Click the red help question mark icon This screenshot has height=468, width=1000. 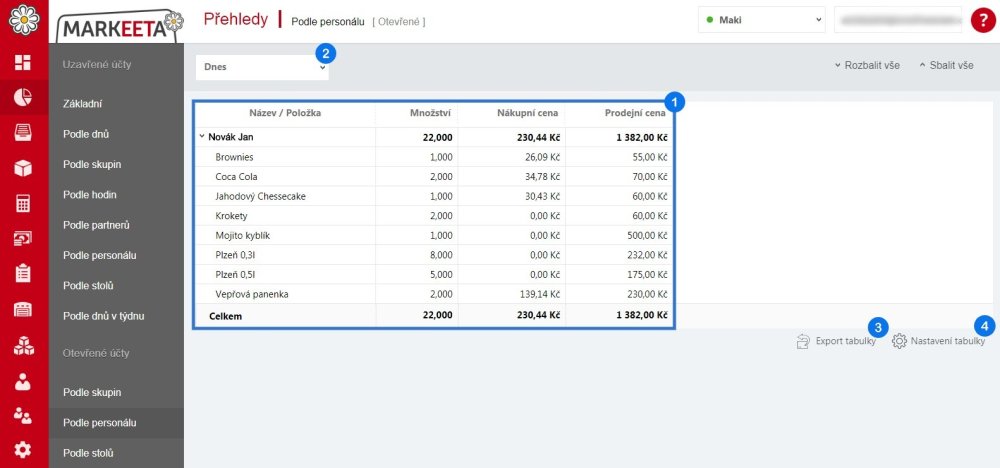983,20
